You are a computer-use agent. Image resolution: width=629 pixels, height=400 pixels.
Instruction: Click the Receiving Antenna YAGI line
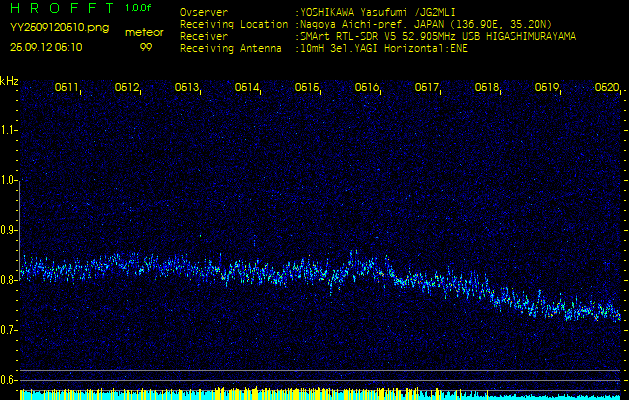click(x=382, y=47)
